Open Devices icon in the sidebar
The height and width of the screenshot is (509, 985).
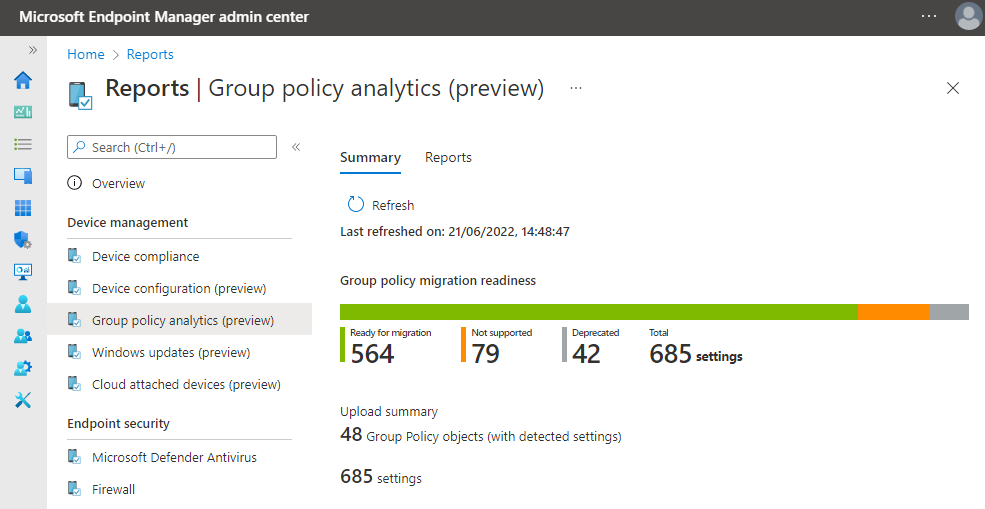tap(23, 176)
